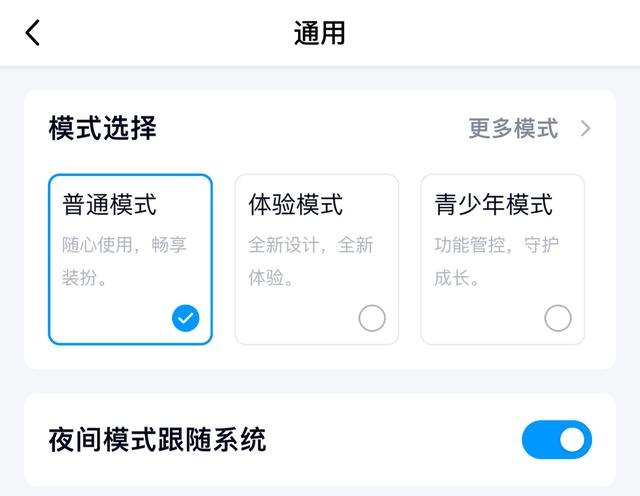Expand the chevron next to 更多模式
The image size is (640, 496).
pyautogui.click(x=586, y=129)
